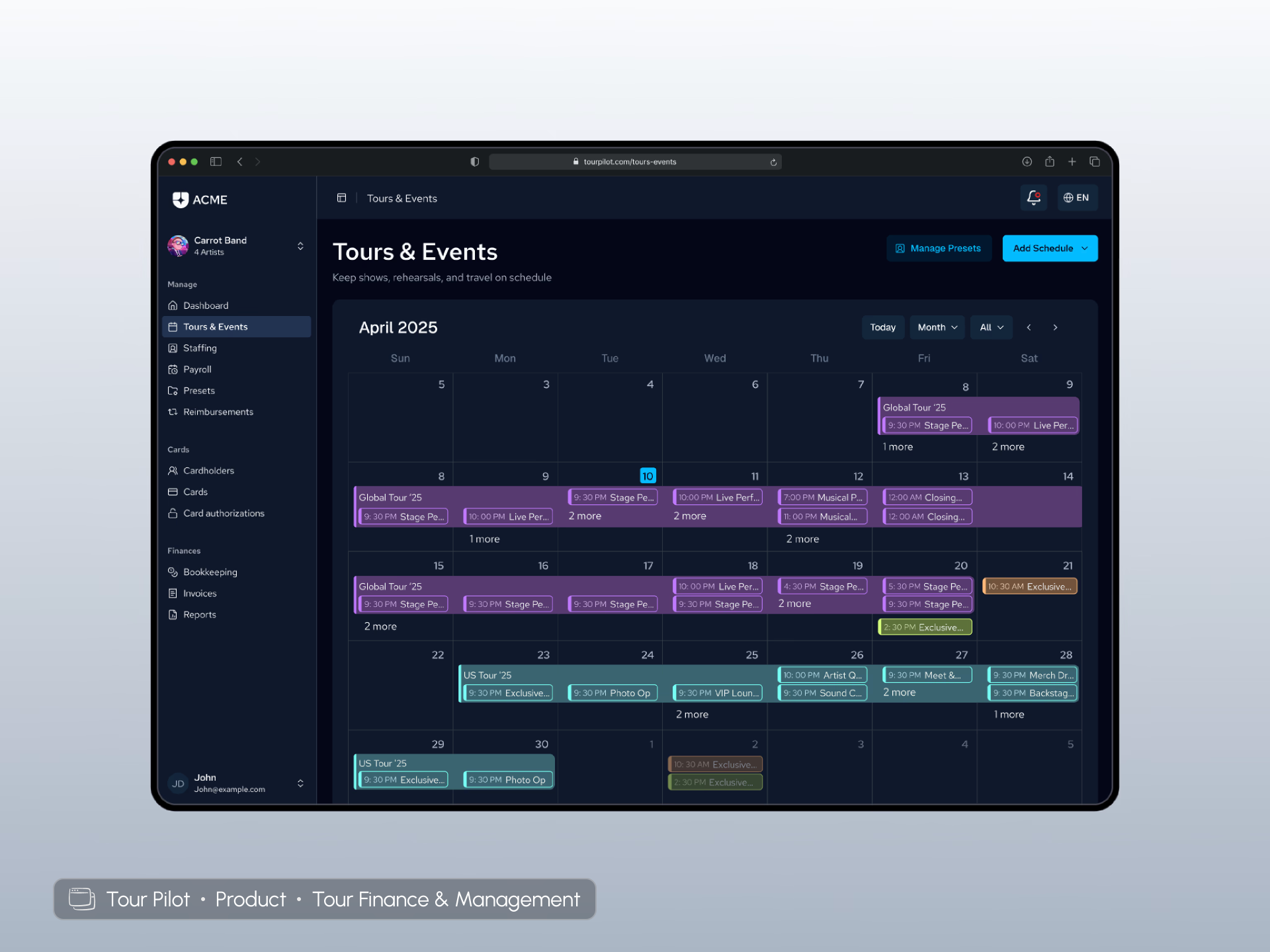Expand the John user account menu
This screenshot has height=952, width=1270.
(300, 783)
